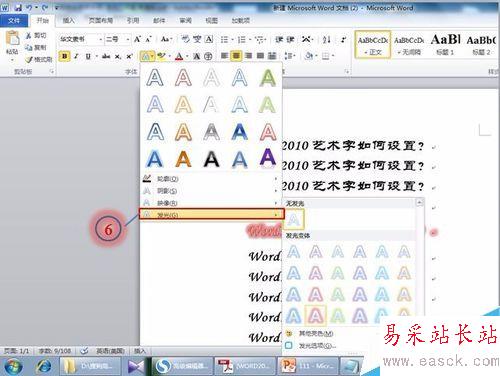Toggle Center paragraph alignment
This screenshot has height=376, width=500.
pos(236,56)
